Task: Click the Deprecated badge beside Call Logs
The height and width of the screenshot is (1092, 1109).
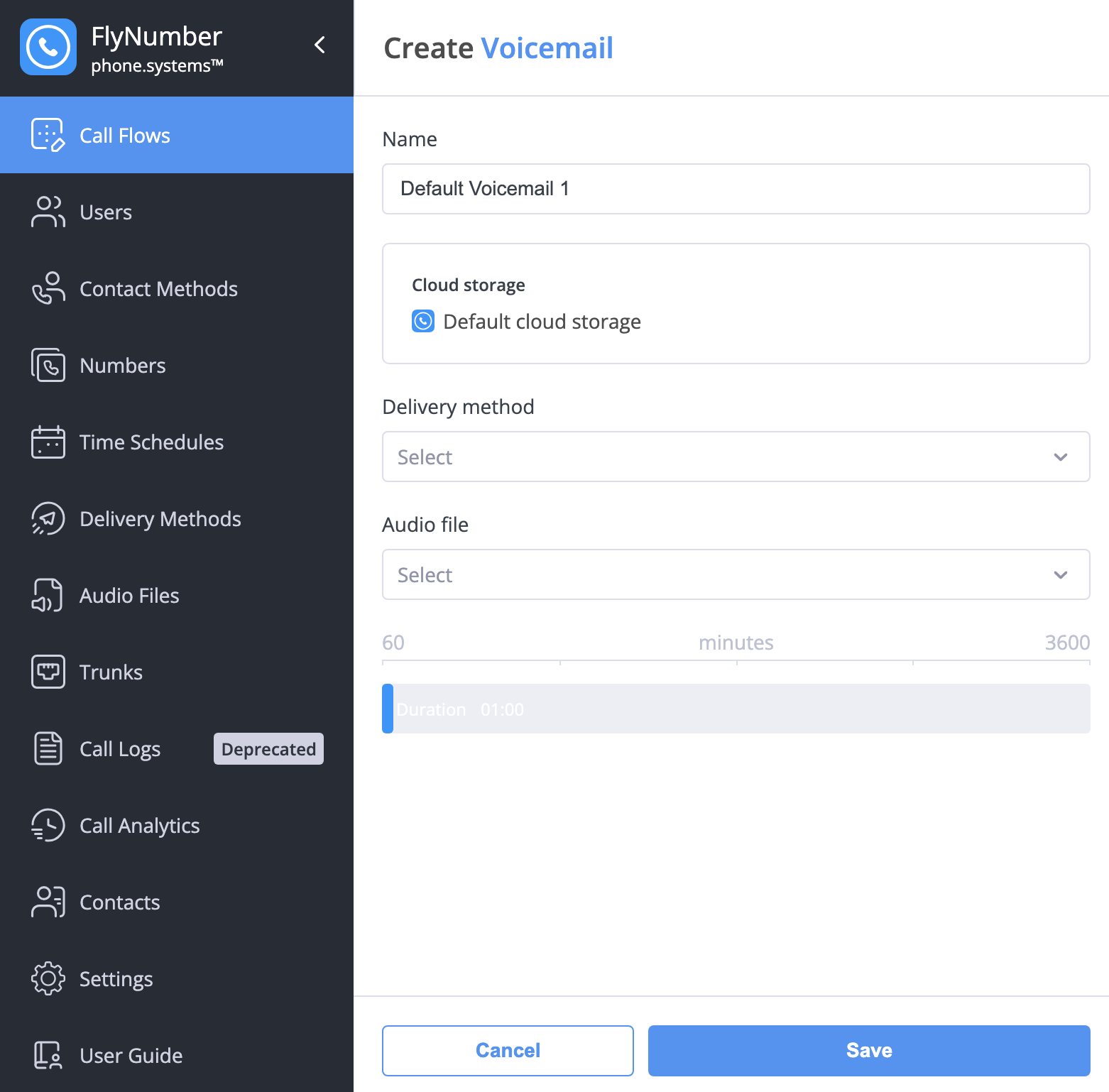Action: [268, 749]
